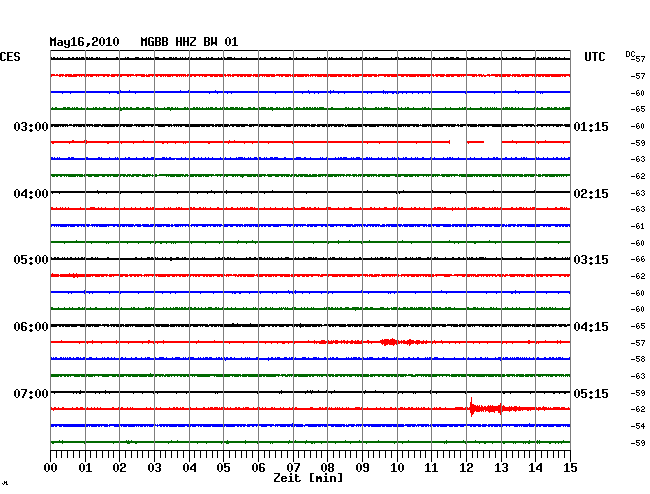
Task: Click minute 13 on the time axis
Action: point(501,467)
